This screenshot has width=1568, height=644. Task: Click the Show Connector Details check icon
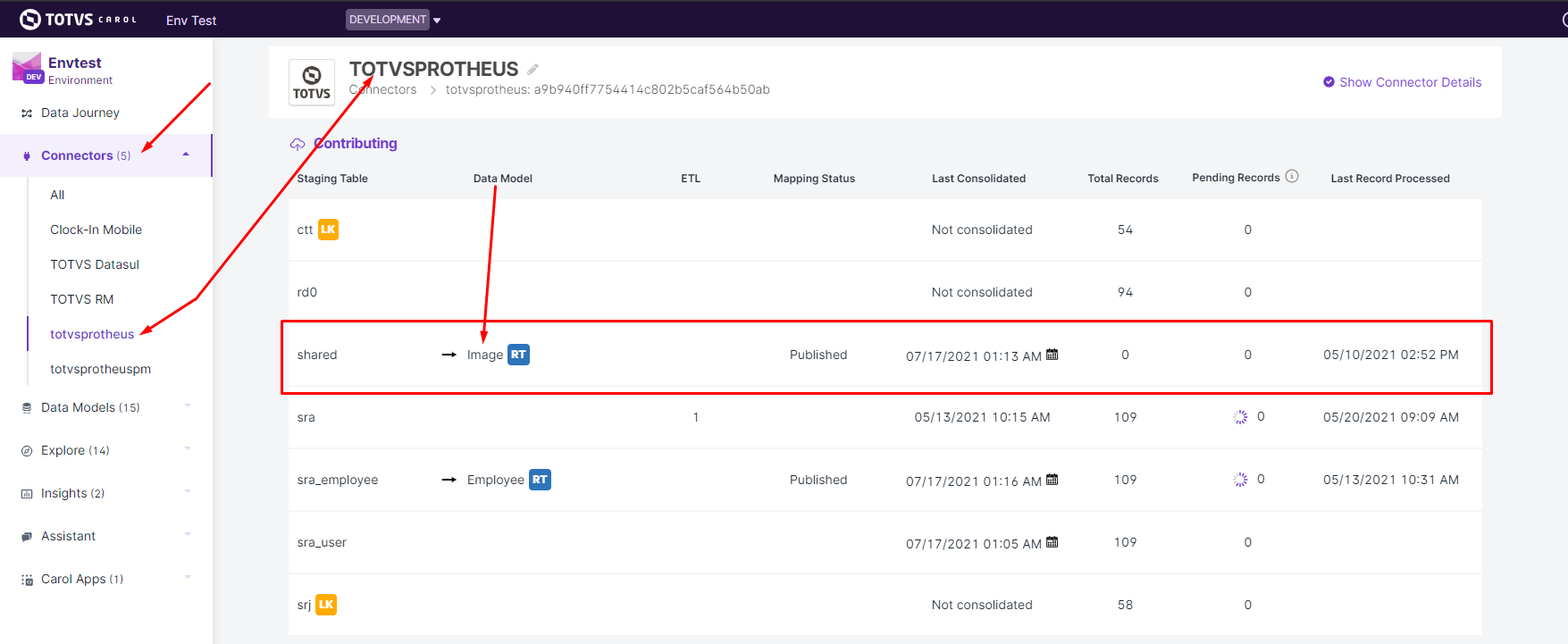1329,82
